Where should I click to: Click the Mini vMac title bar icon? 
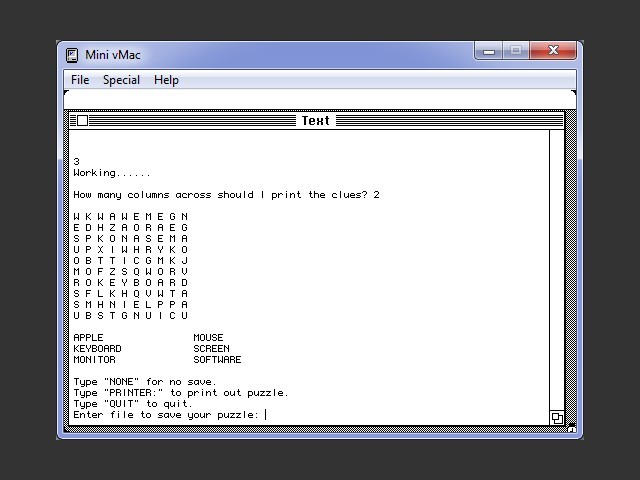72,55
